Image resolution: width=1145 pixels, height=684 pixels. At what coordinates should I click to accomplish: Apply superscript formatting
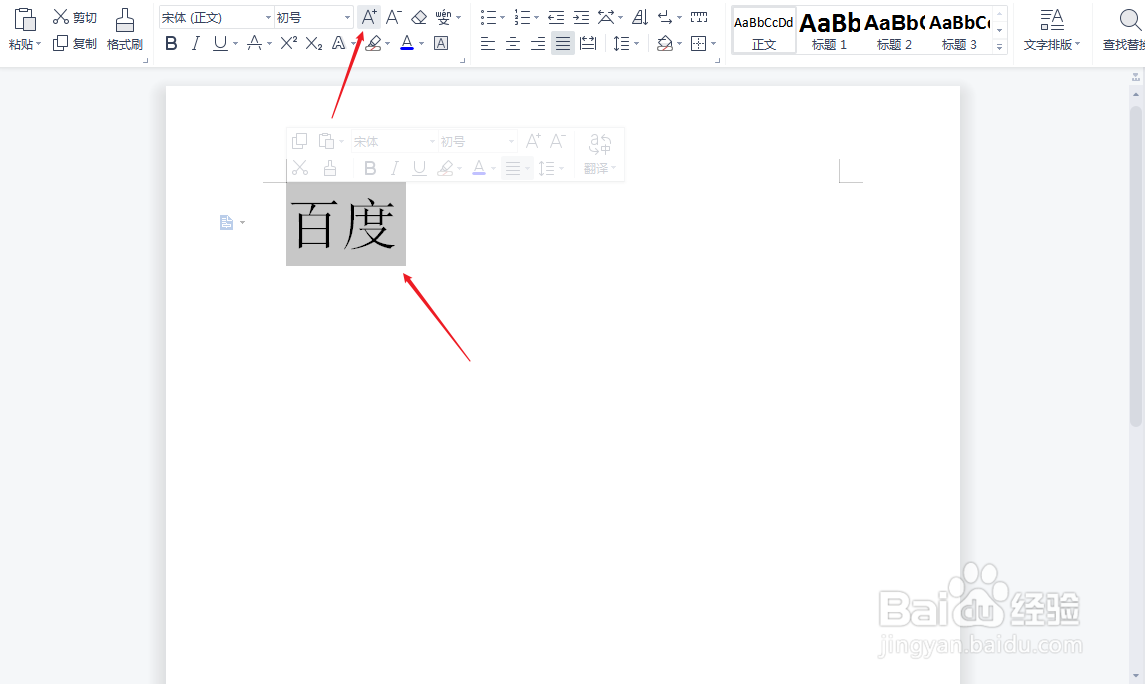point(287,43)
